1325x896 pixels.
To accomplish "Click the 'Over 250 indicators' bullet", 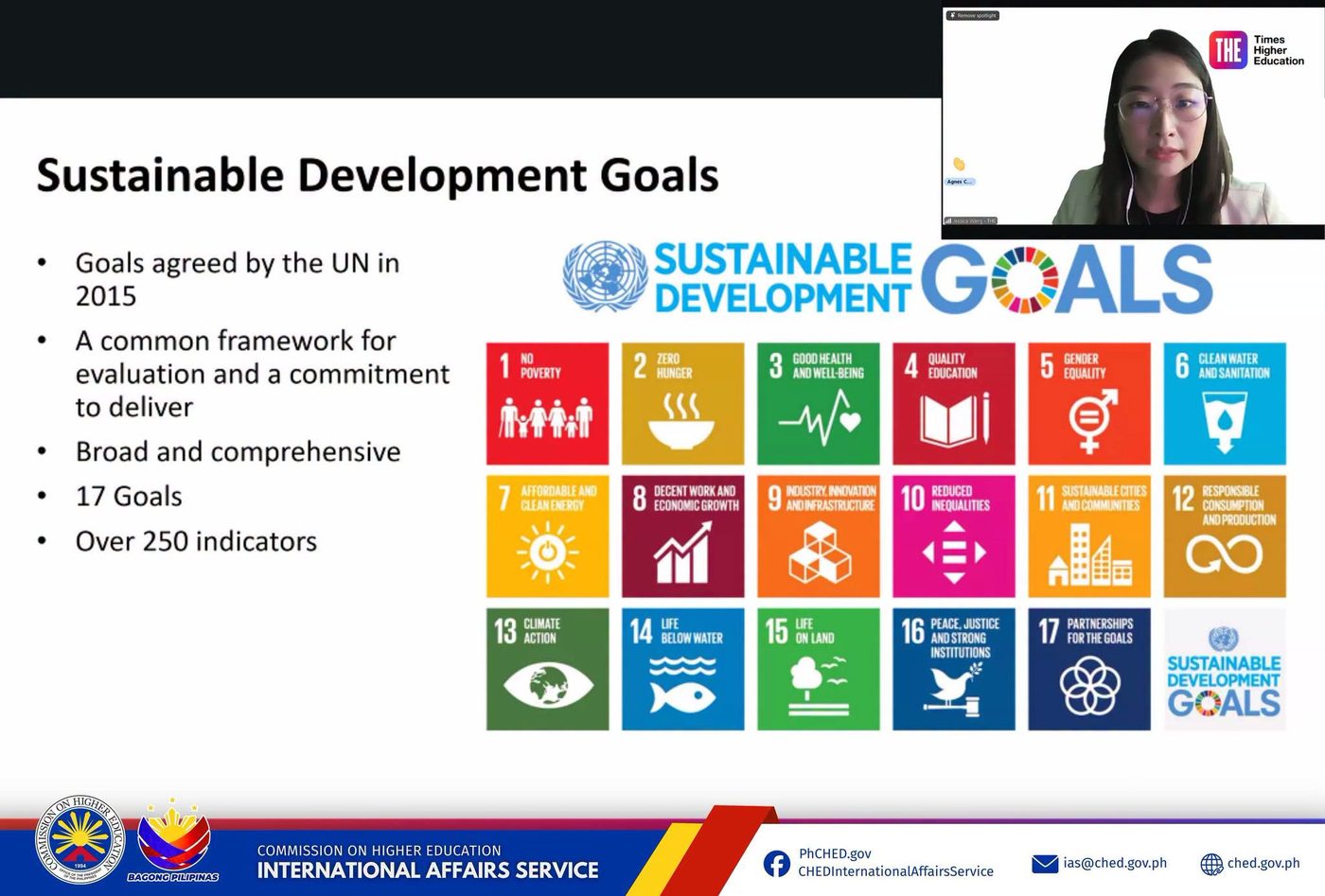I will point(196,542).
